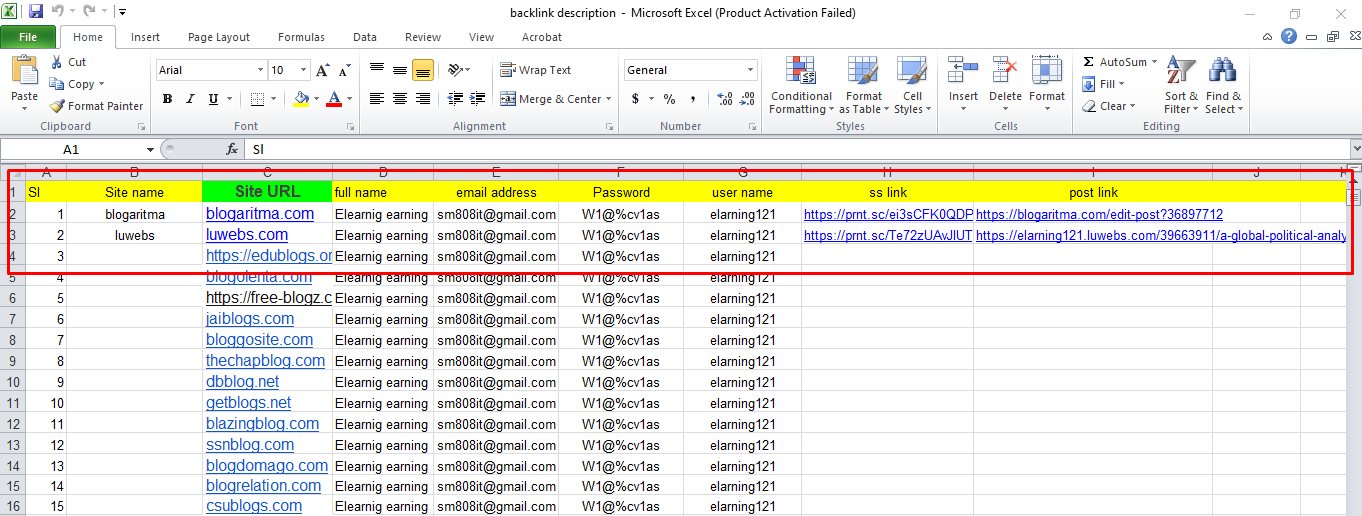Image resolution: width=1362 pixels, height=516 pixels.
Task: Open Cell Styles gallery
Action: tap(912, 86)
